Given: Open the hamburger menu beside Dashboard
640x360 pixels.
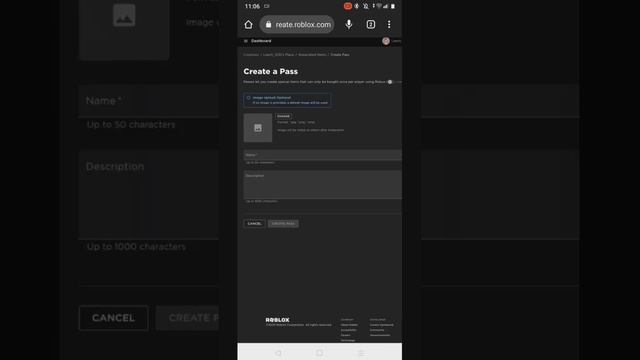Looking at the screenshot, I should click(246, 41).
